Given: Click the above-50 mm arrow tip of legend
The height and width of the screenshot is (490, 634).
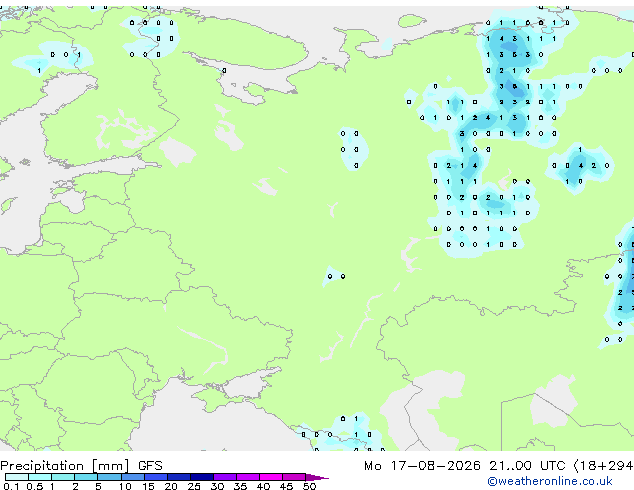Looking at the screenshot, I should [317, 477].
